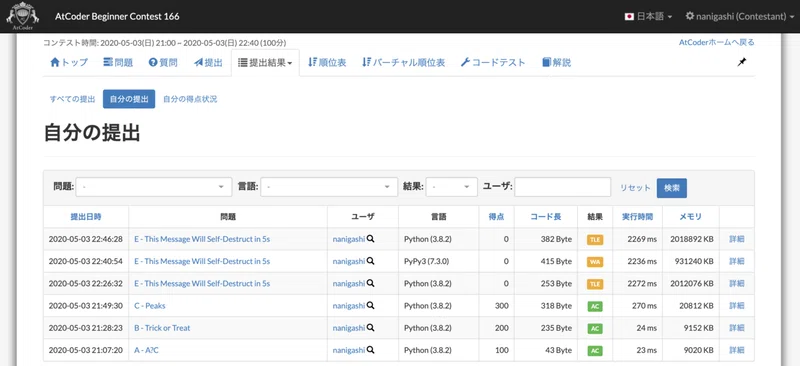Image resolution: width=800 pixels, height=366 pixels.
Task: Go to the トップ tab
Action: click(69, 63)
